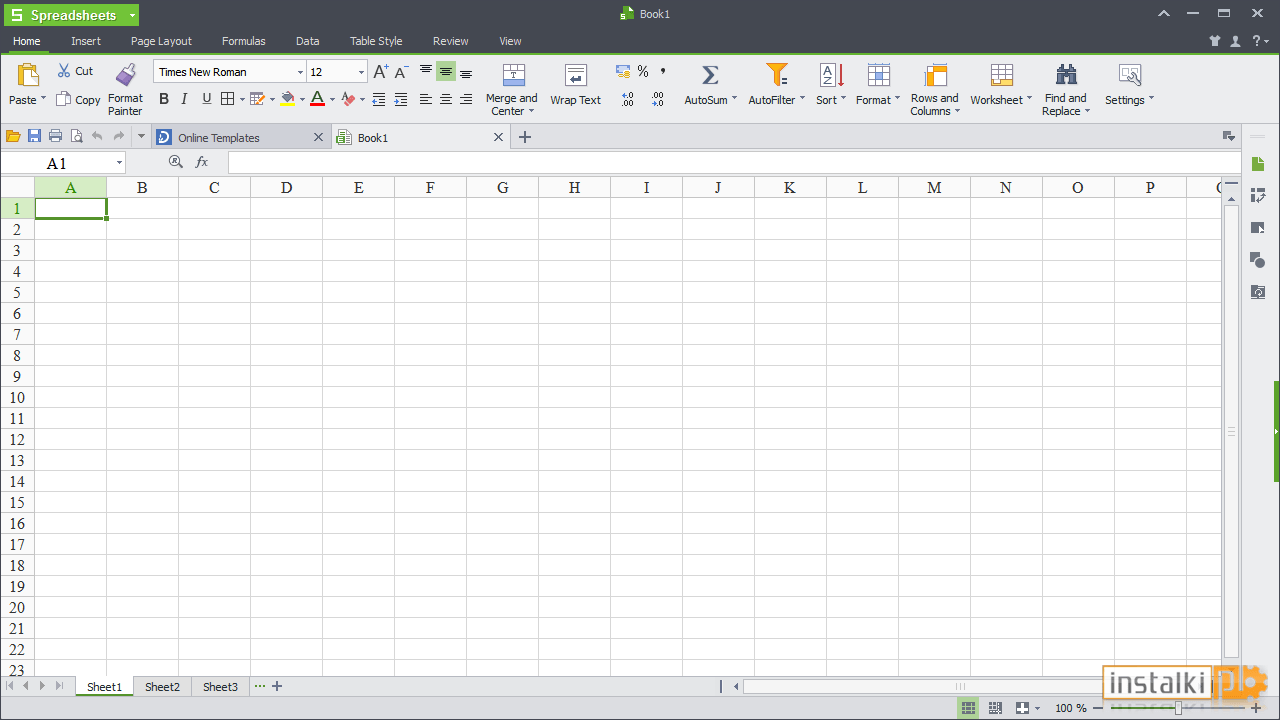
Task: Click the Find and Replace binoculars icon
Action: click(1066, 75)
